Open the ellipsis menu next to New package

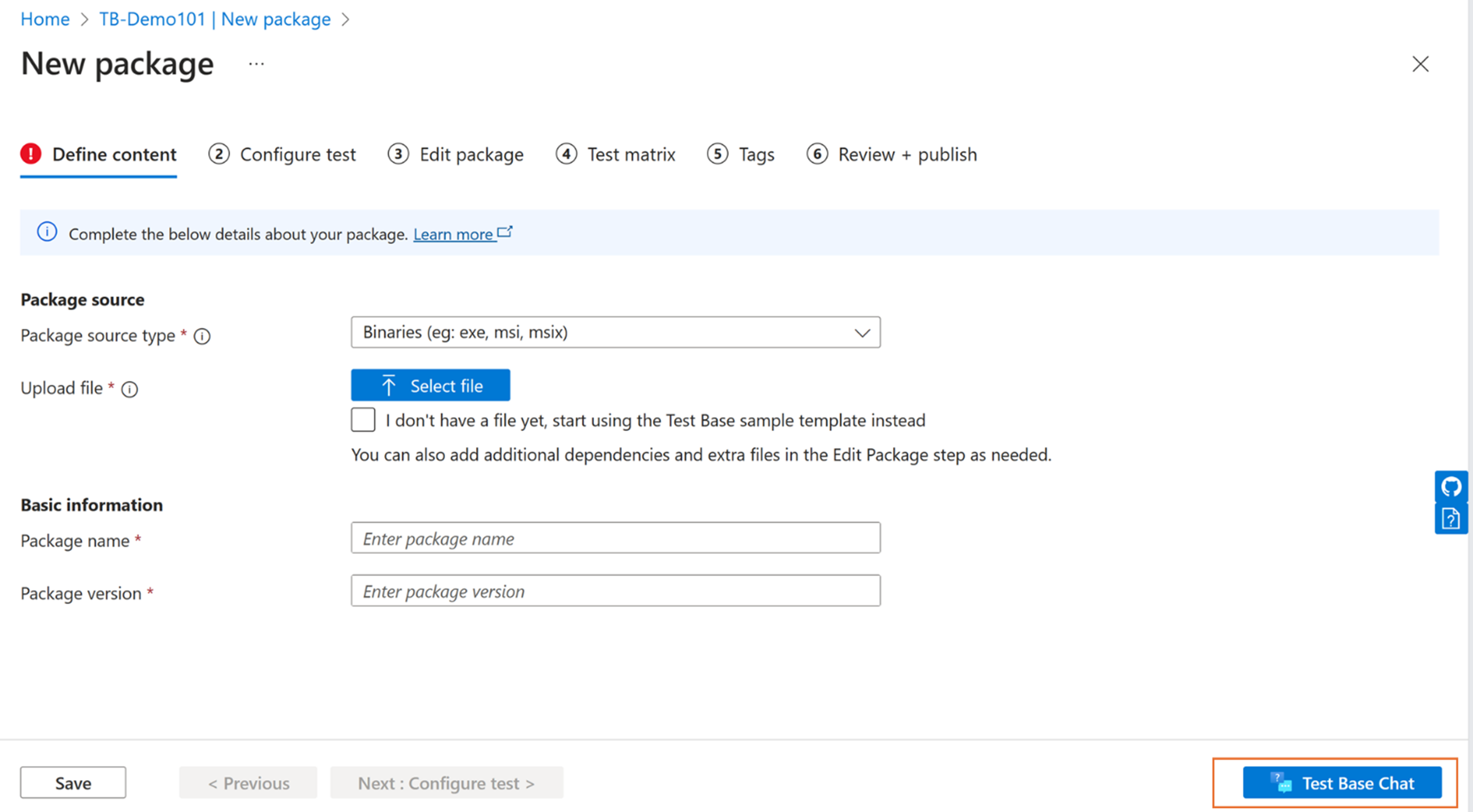256,64
